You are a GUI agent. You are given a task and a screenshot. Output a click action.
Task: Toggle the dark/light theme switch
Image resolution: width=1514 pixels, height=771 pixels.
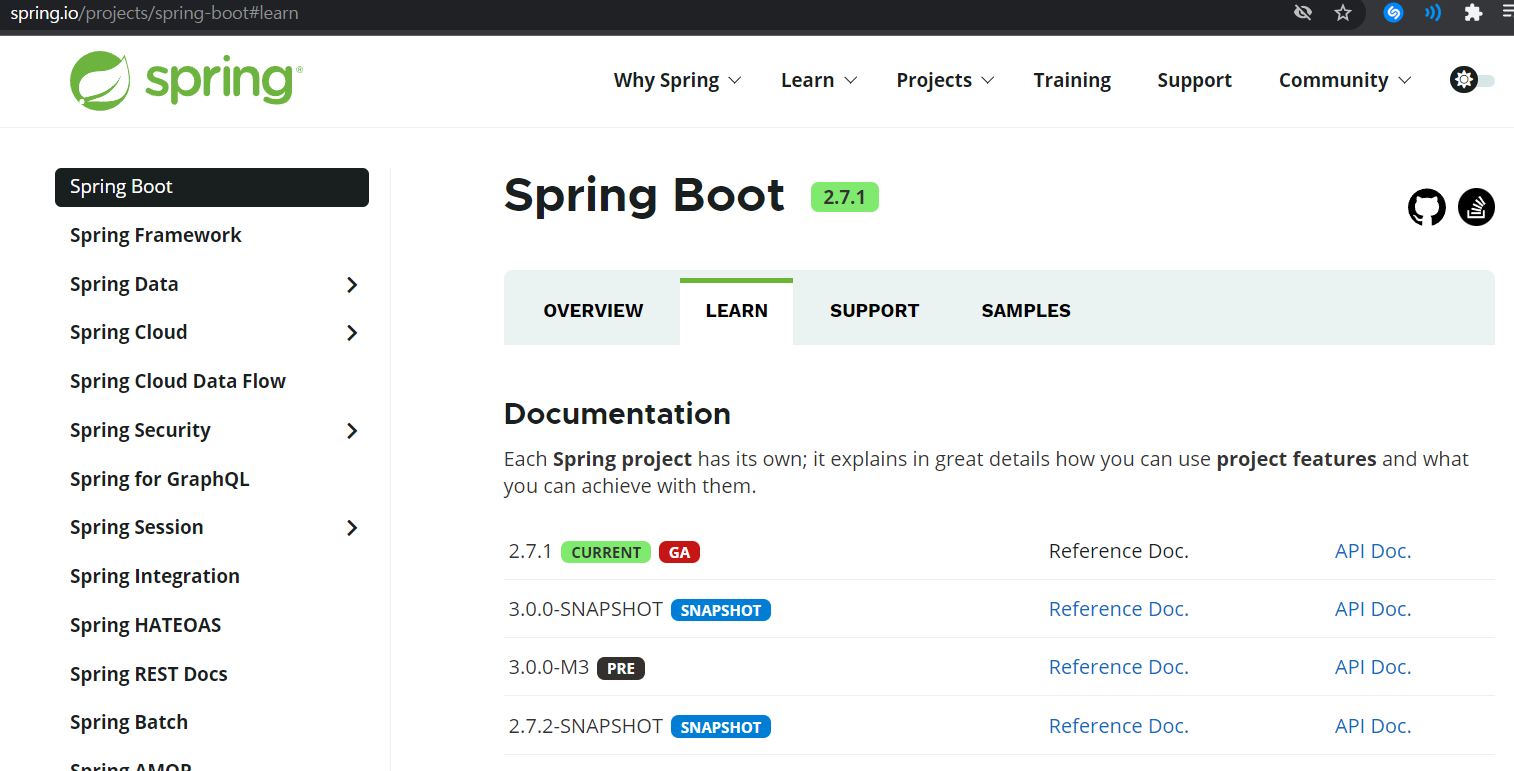click(1472, 80)
